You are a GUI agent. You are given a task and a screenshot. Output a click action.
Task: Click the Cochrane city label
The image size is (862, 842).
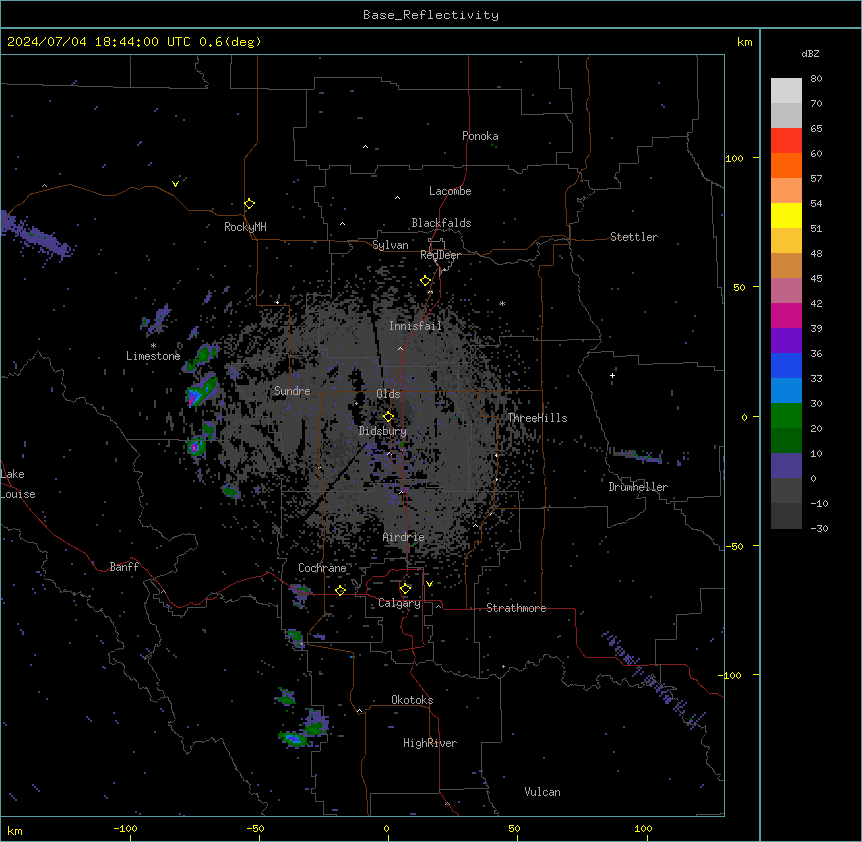322,568
